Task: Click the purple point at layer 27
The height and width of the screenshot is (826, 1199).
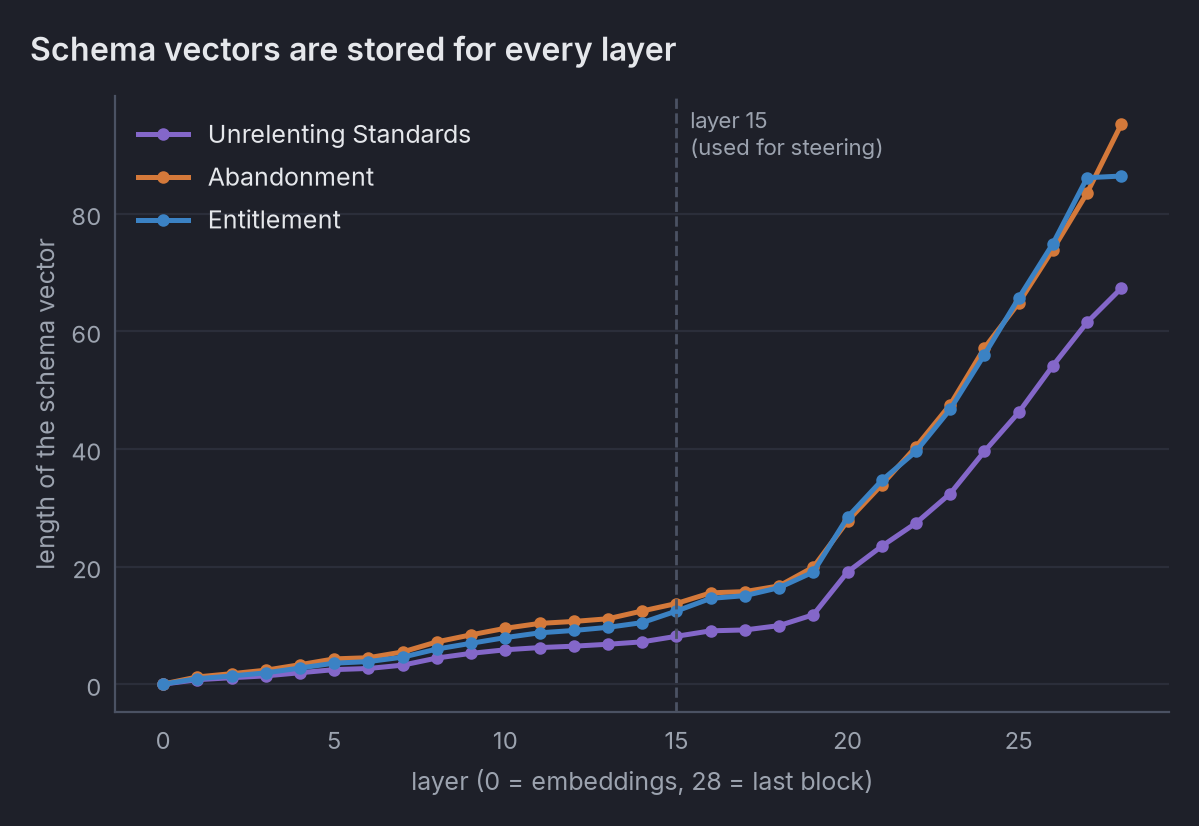Action: click(x=1087, y=323)
